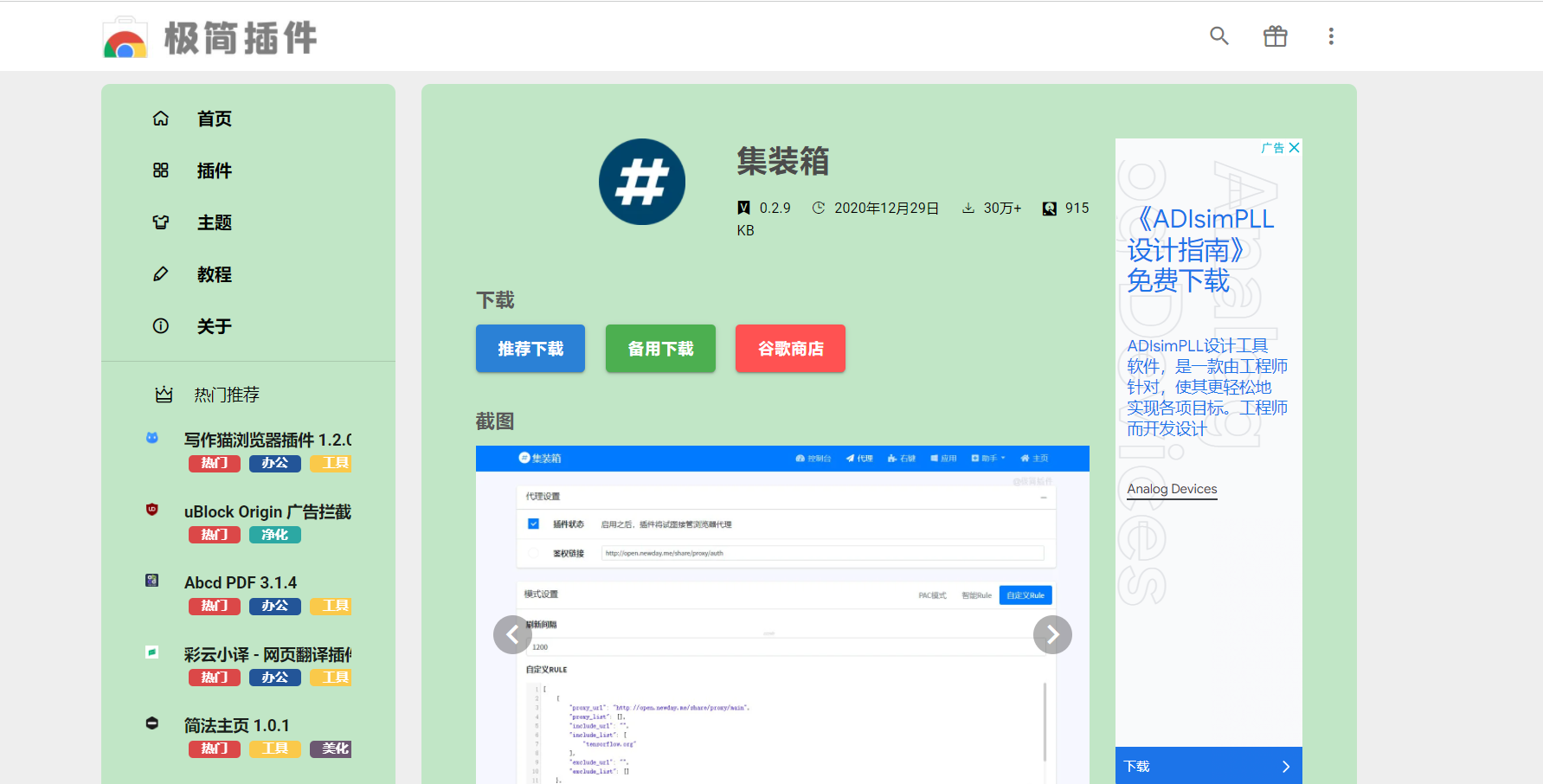
Task: Click the 彩云小译 icon
Action: 152,652
